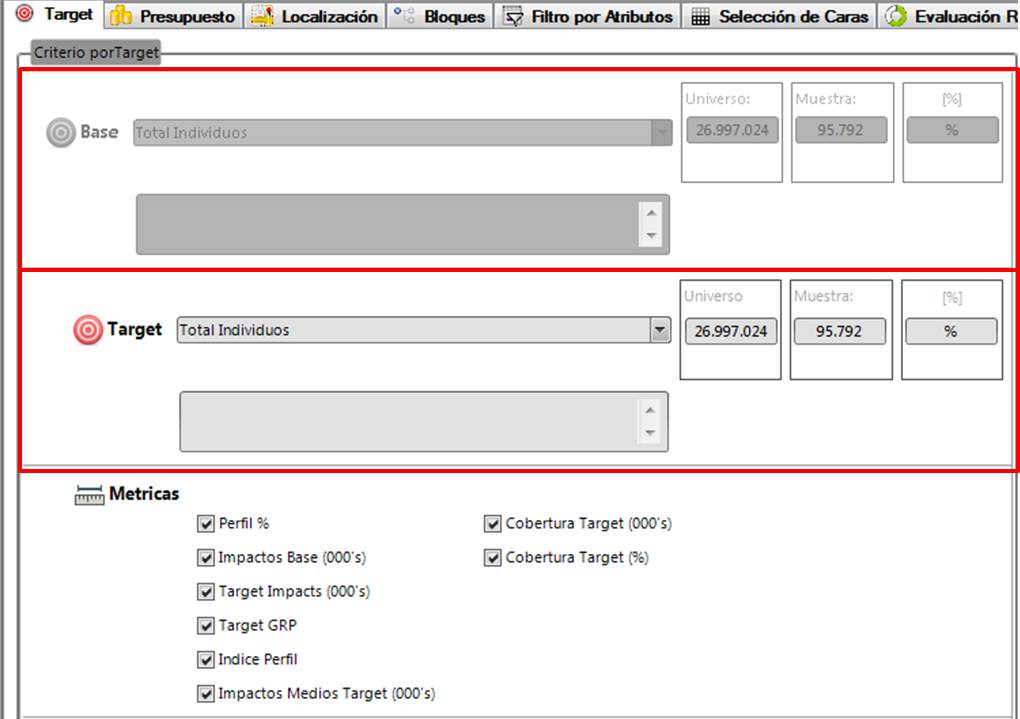Disable Cobertura Target (%) metric
Viewport: 1020px width, 719px height.
coord(493,558)
